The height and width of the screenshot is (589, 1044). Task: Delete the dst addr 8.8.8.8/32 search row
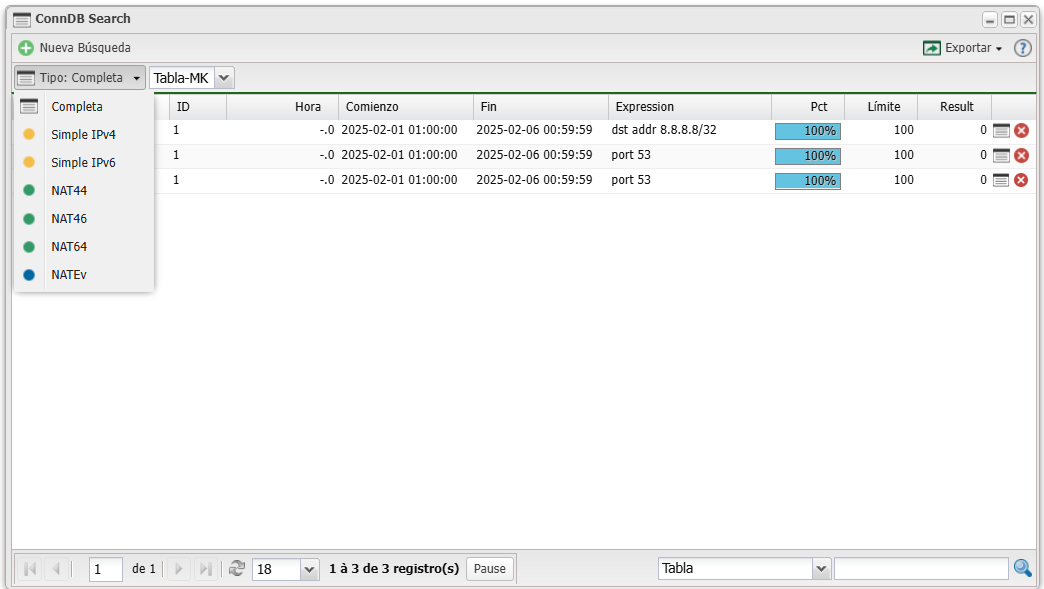[1021, 131]
